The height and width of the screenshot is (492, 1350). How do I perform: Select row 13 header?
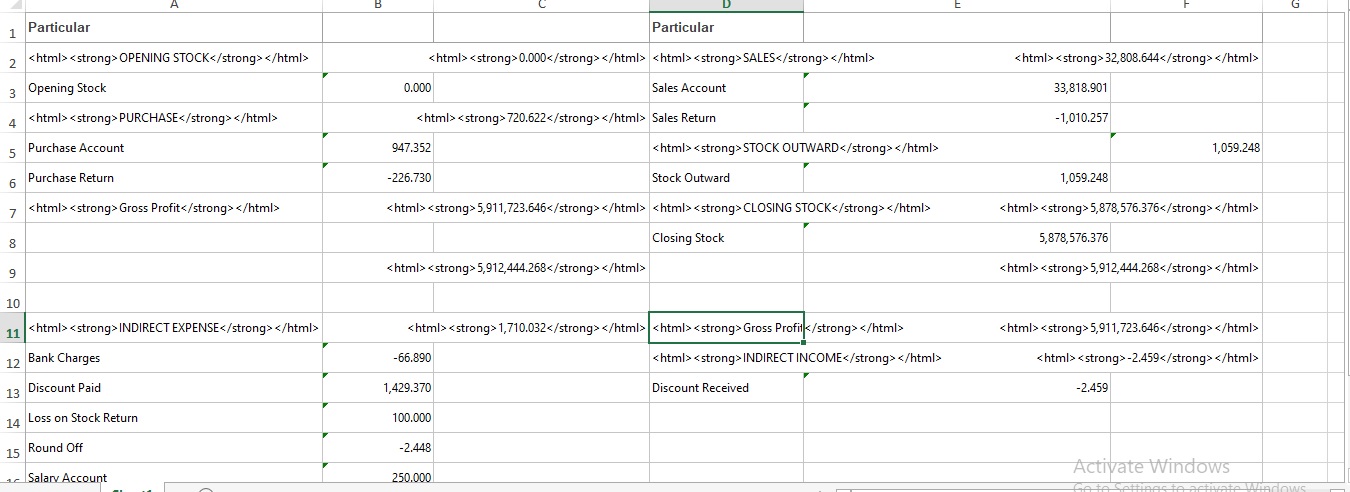point(11,394)
